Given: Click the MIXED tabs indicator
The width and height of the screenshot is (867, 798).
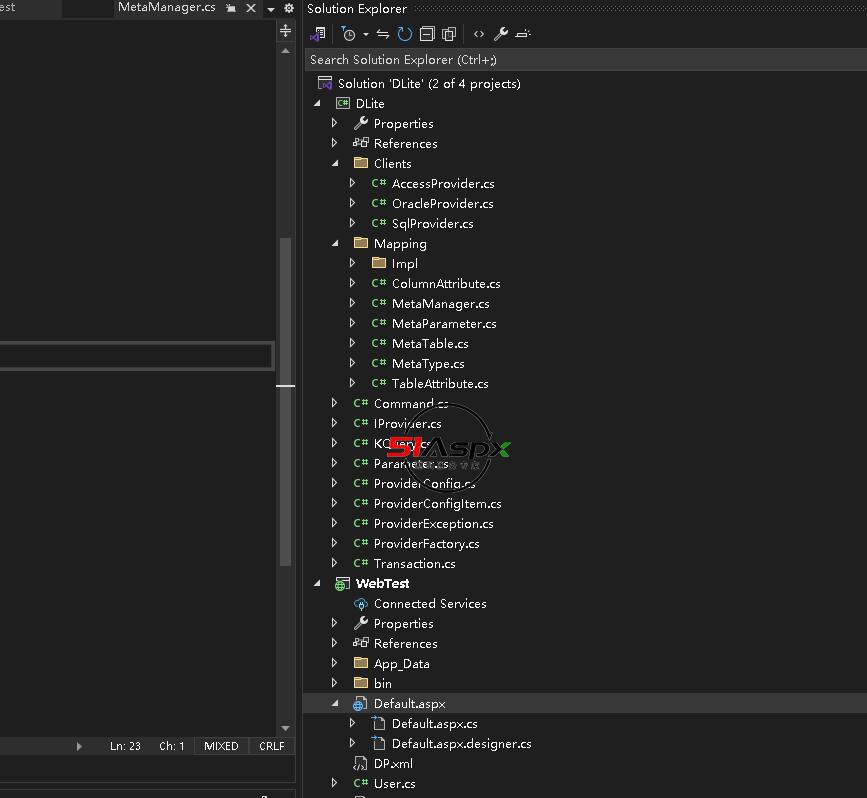Looking at the screenshot, I should [x=221, y=746].
